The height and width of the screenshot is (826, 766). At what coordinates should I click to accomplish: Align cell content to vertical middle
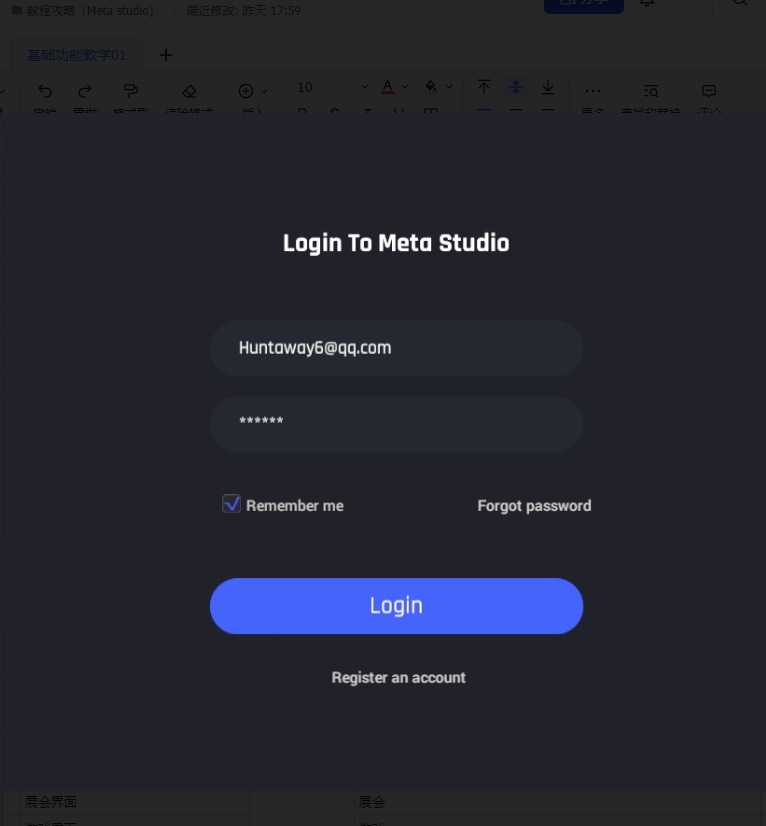[516, 88]
